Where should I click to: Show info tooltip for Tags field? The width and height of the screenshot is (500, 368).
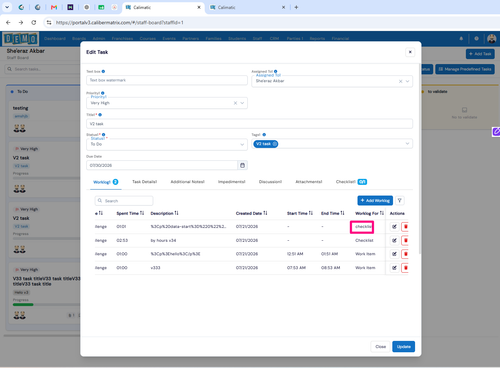[x=264, y=135]
